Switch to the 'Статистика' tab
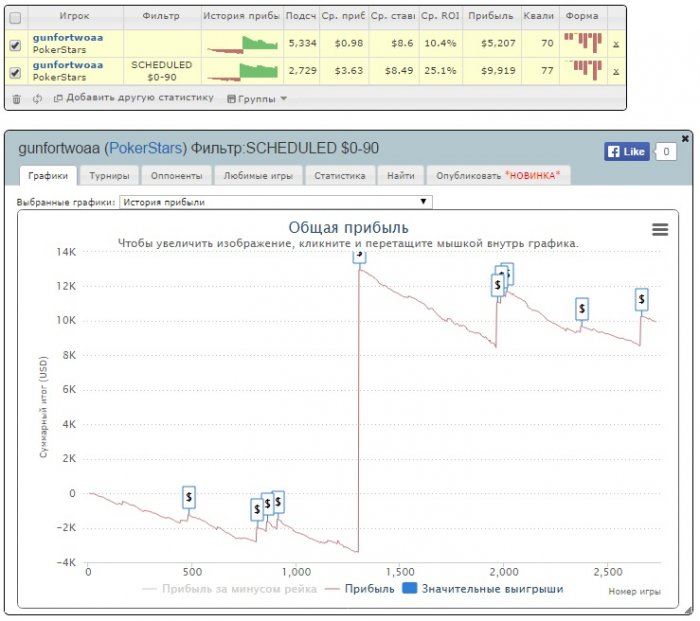The width and height of the screenshot is (700, 621). tap(340, 175)
